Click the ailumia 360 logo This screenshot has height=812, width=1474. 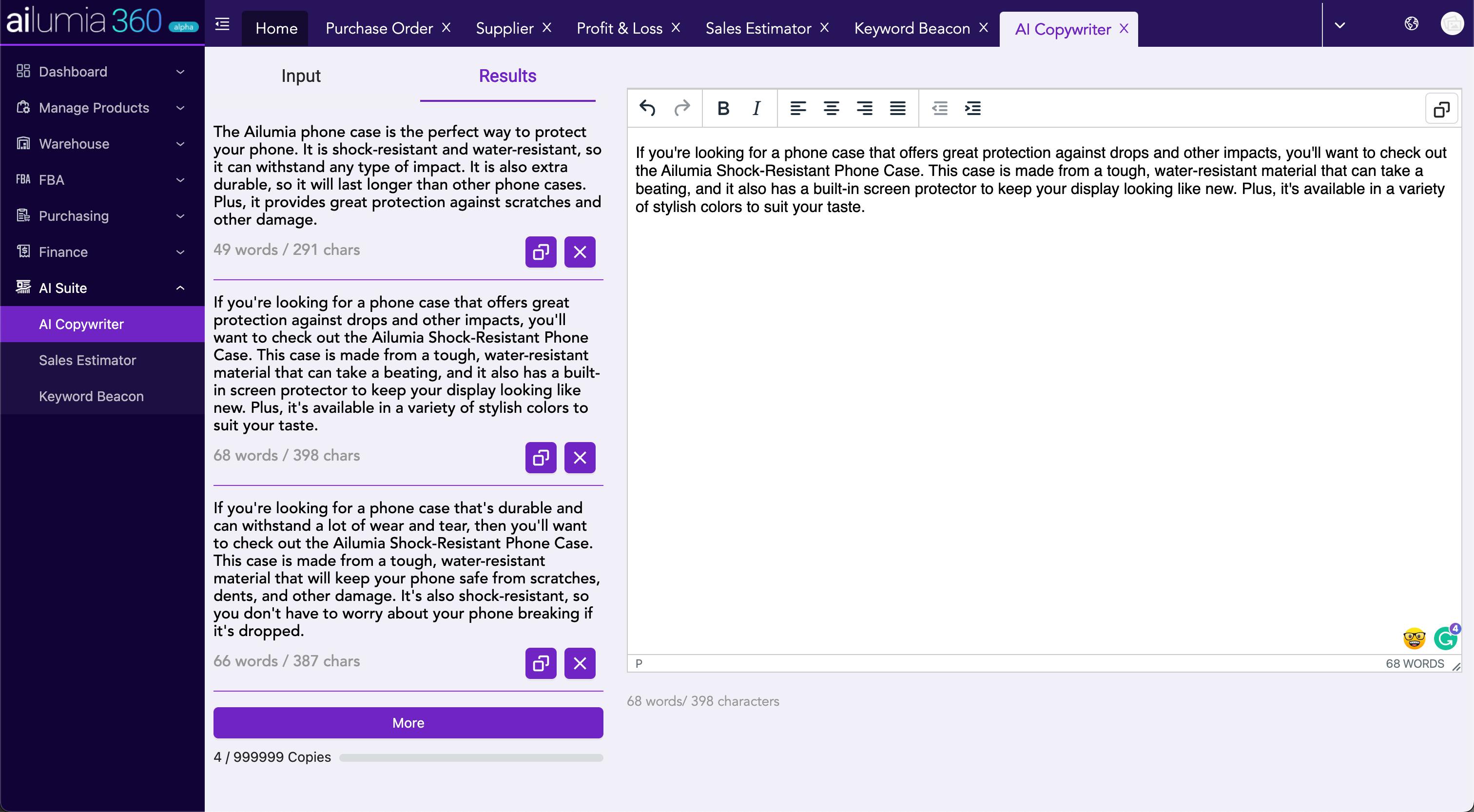click(x=102, y=21)
